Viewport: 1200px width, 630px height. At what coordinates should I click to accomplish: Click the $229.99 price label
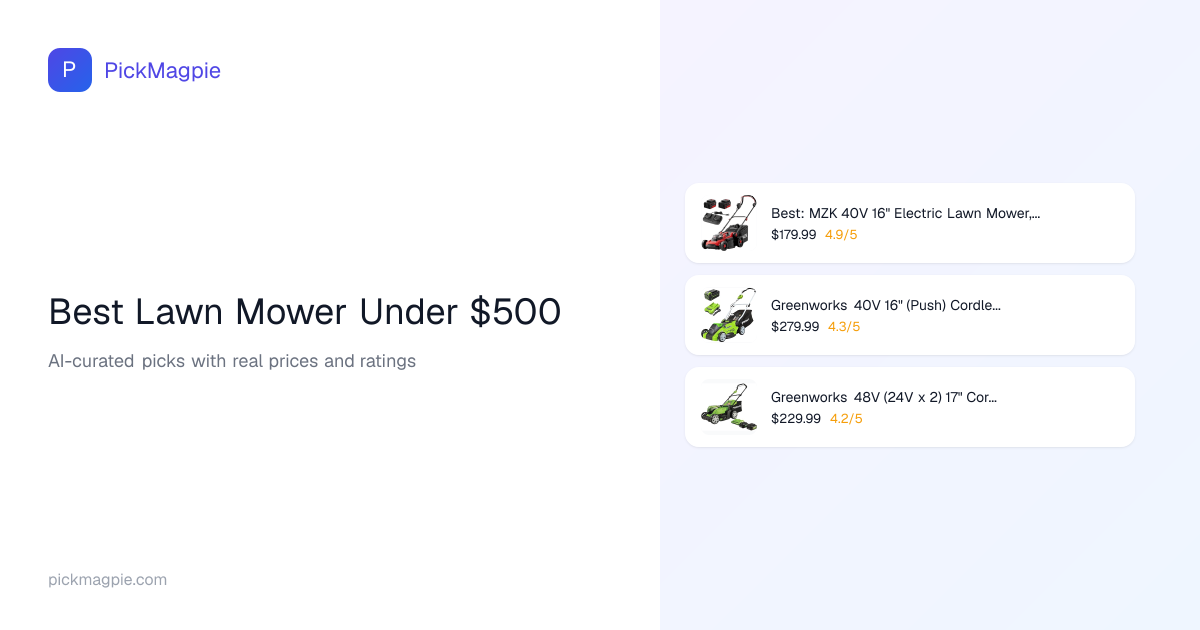pos(796,419)
